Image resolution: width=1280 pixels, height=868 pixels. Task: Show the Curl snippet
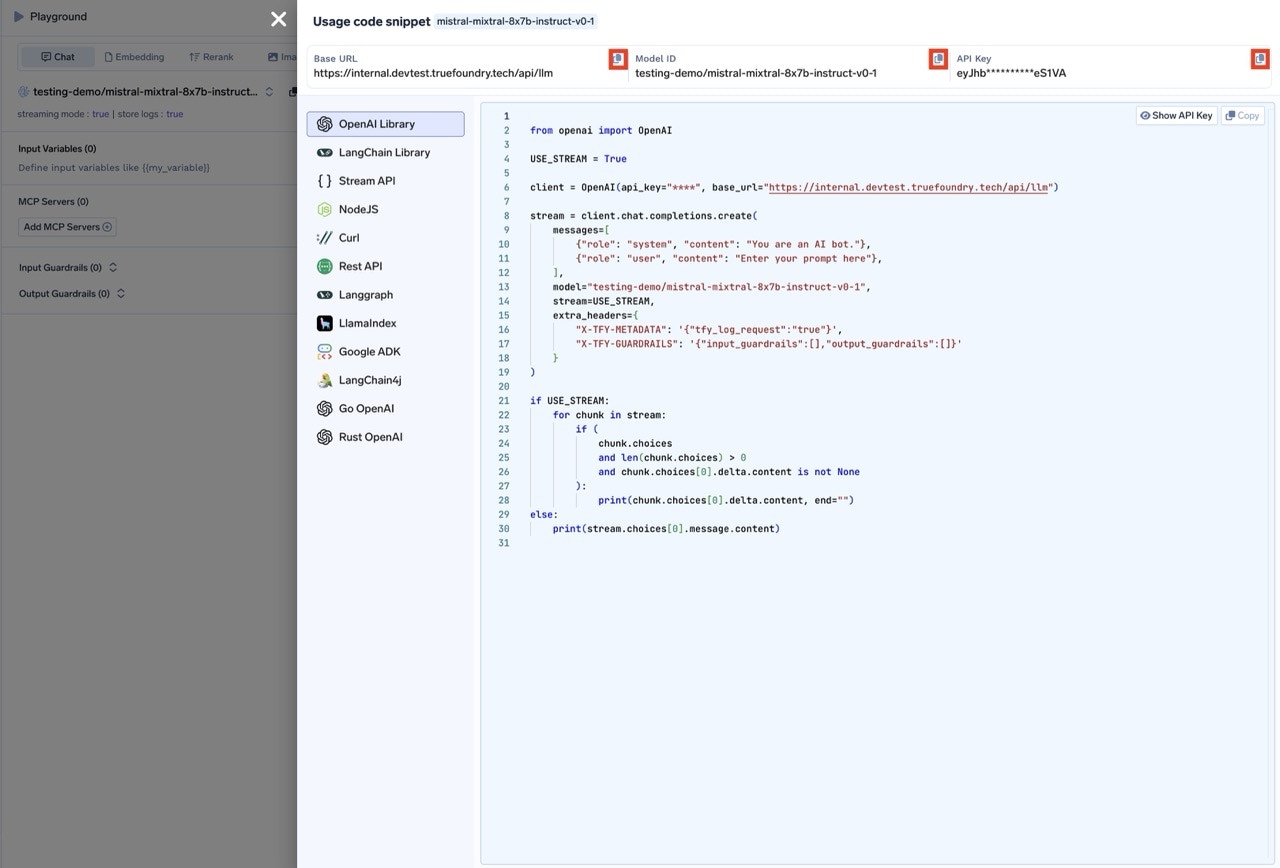click(385, 238)
